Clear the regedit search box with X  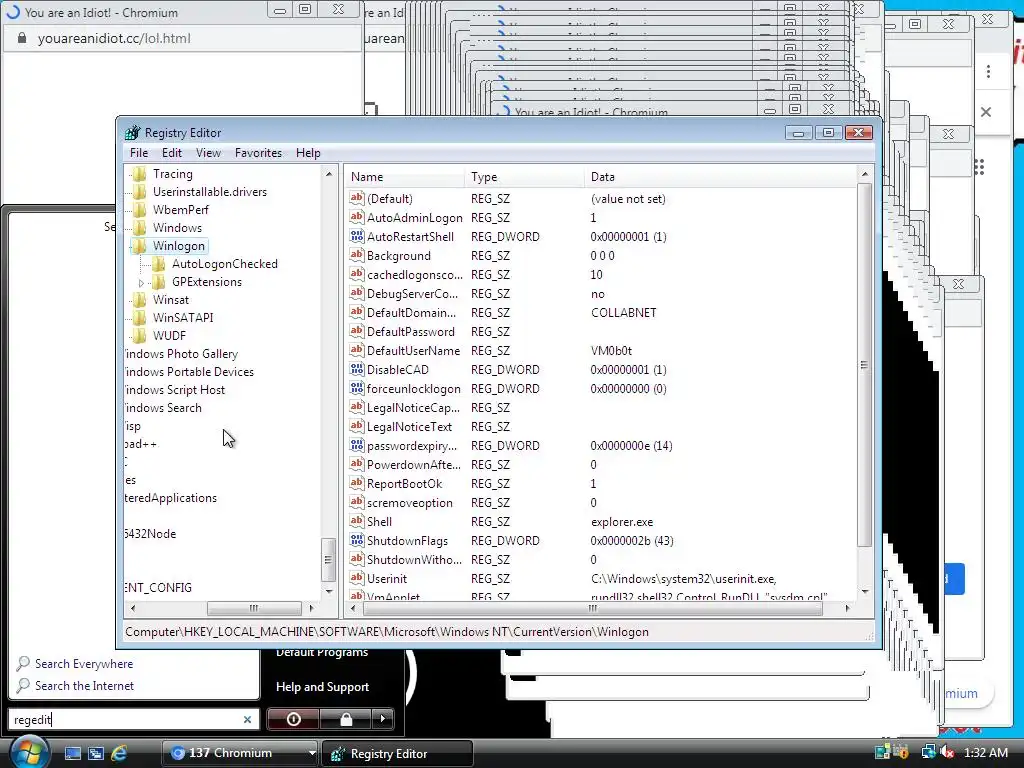248,719
